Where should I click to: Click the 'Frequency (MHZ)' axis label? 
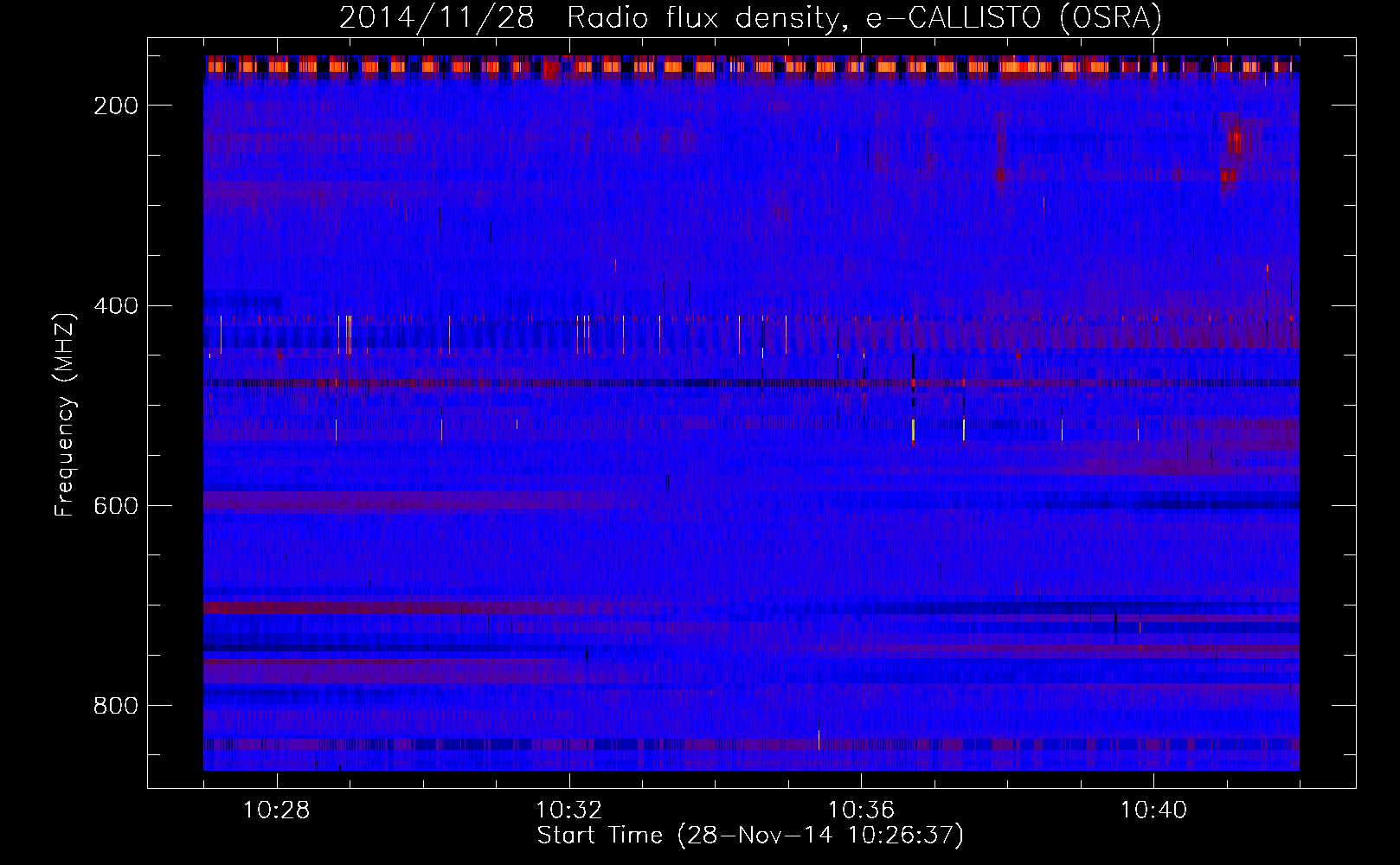65,414
